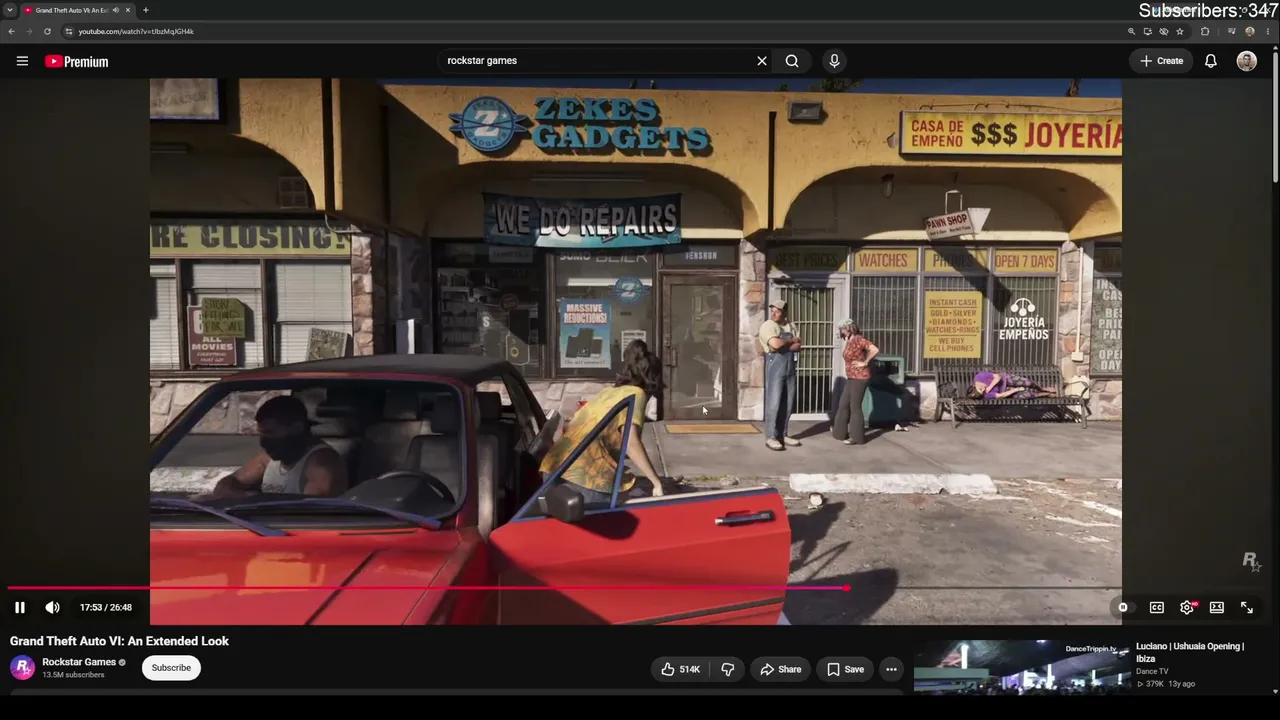Click the video title 'Grand Theft Auto VI: An Extended Look'
This screenshot has height=720, width=1280.
pyautogui.click(x=119, y=641)
